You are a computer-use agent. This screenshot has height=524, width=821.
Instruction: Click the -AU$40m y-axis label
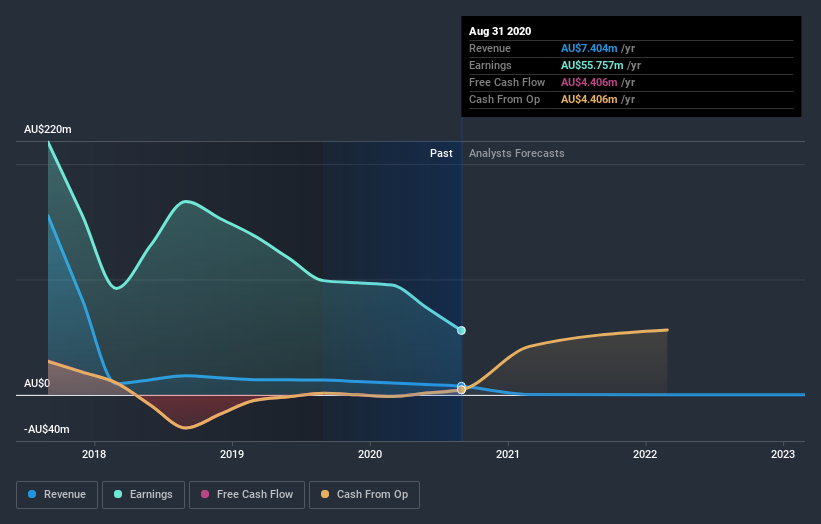coord(47,429)
